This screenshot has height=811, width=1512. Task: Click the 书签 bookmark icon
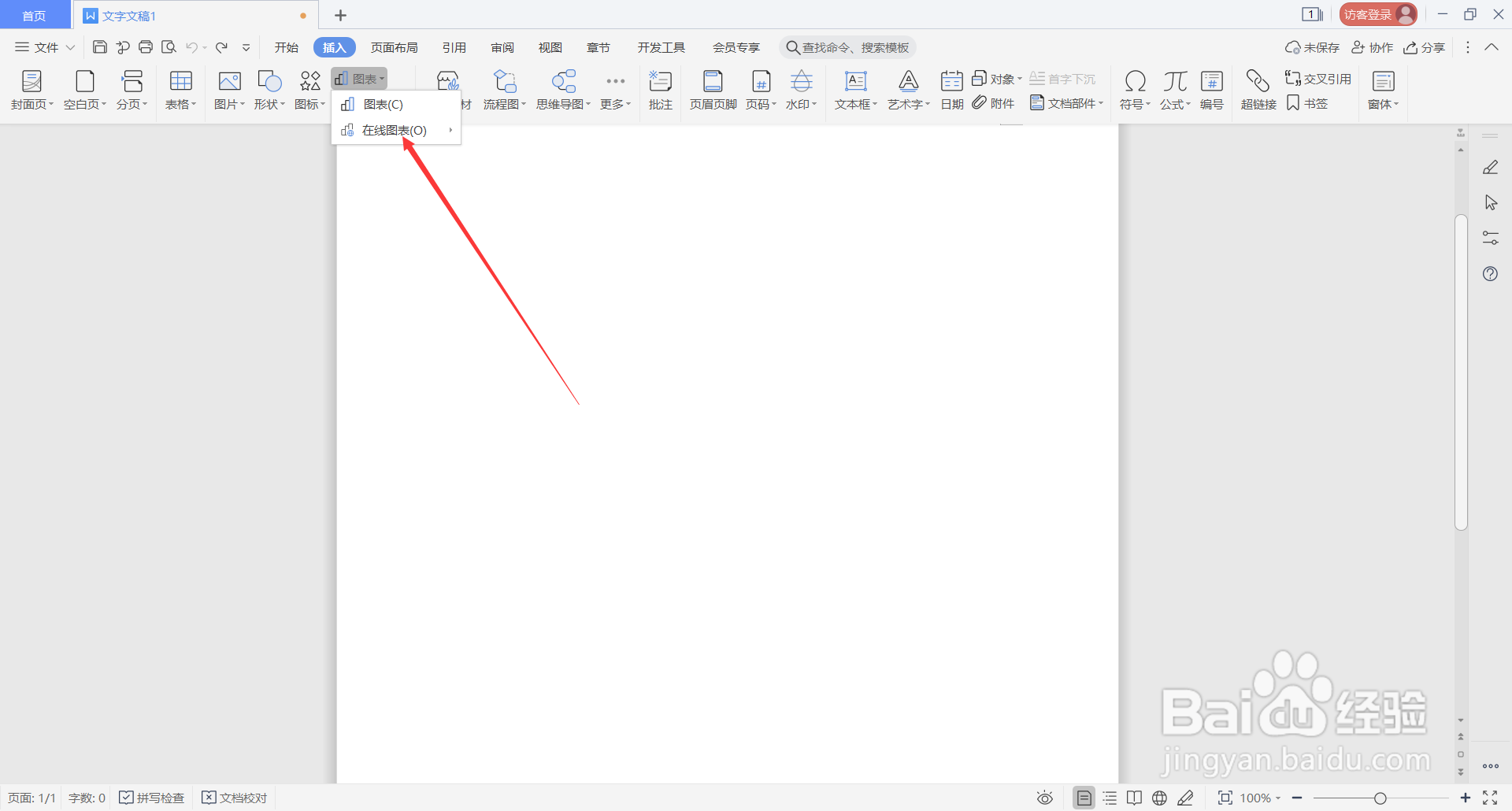click(1307, 103)
